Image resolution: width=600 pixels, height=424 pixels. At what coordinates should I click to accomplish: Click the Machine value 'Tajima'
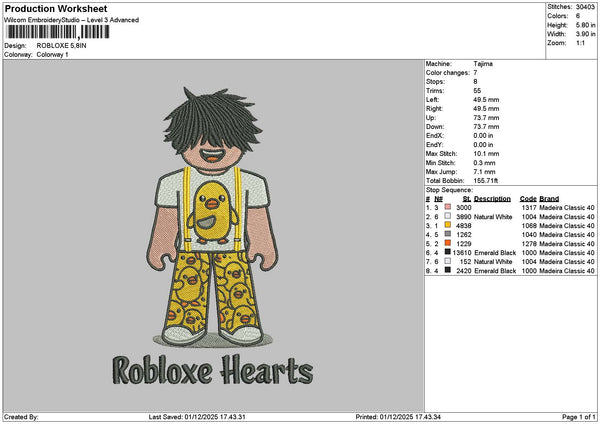tap(483, 64)
